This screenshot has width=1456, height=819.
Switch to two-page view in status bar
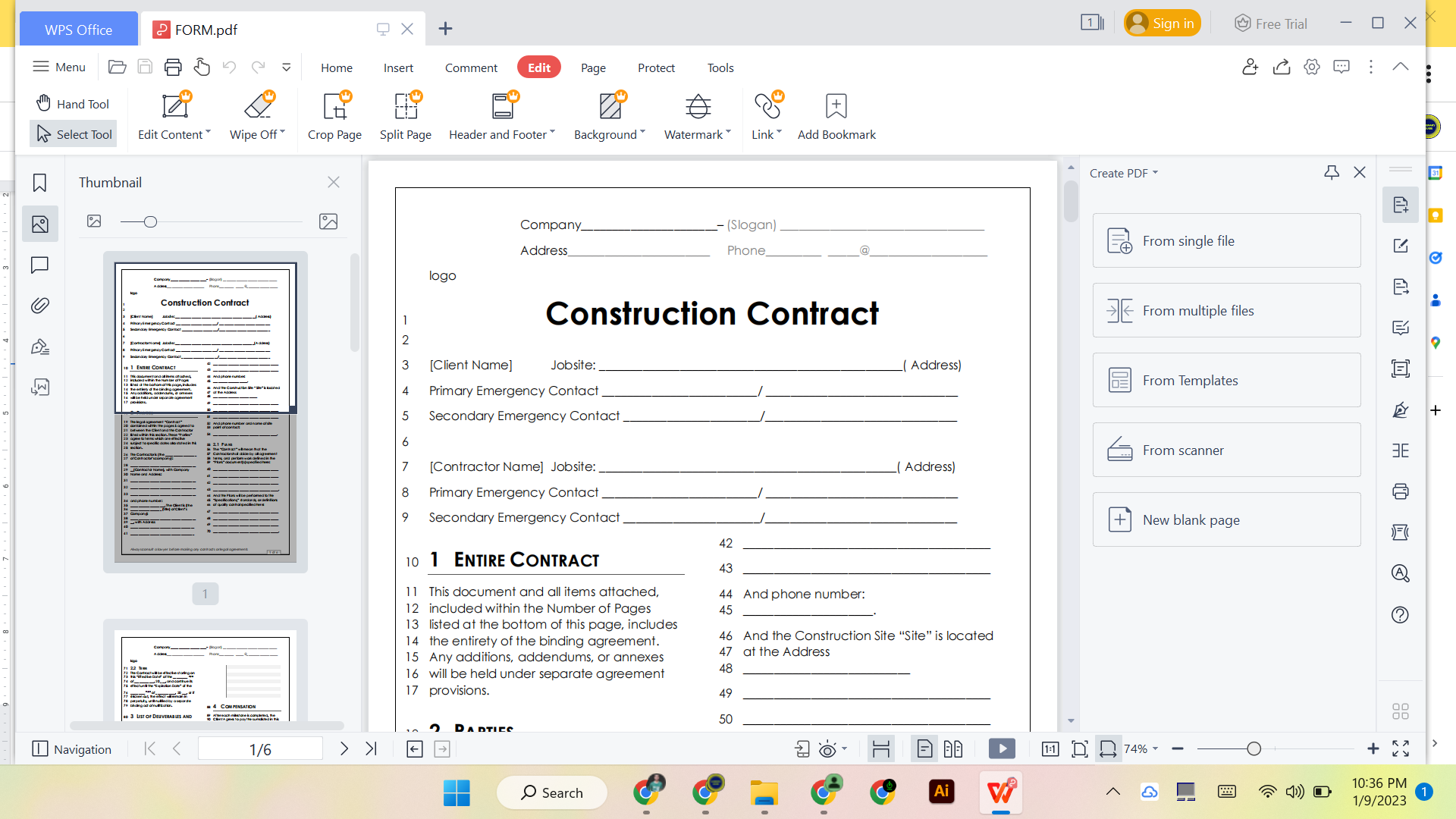[954, 748]
